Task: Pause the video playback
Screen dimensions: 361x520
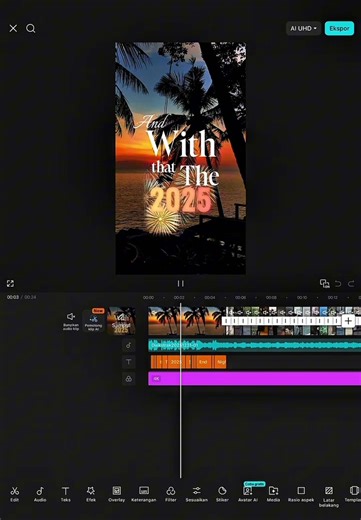Action: click(180, 283)
